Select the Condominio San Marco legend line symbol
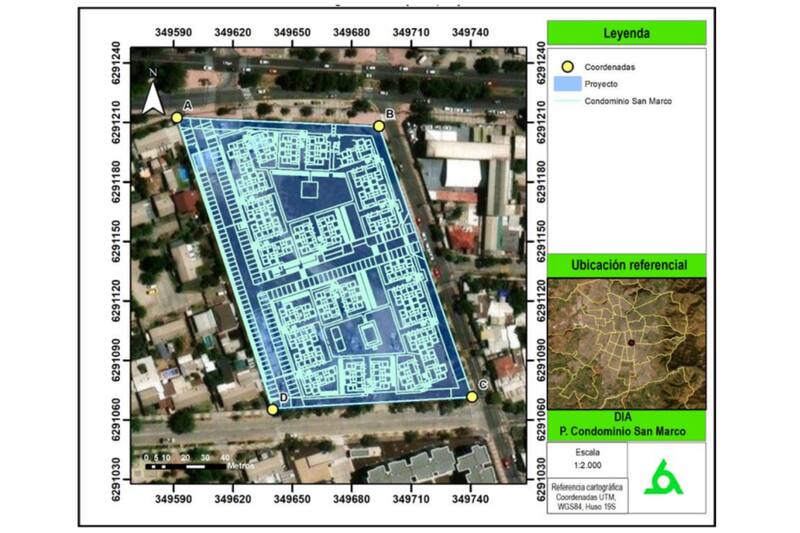800x533 pixels. (569, 100)
